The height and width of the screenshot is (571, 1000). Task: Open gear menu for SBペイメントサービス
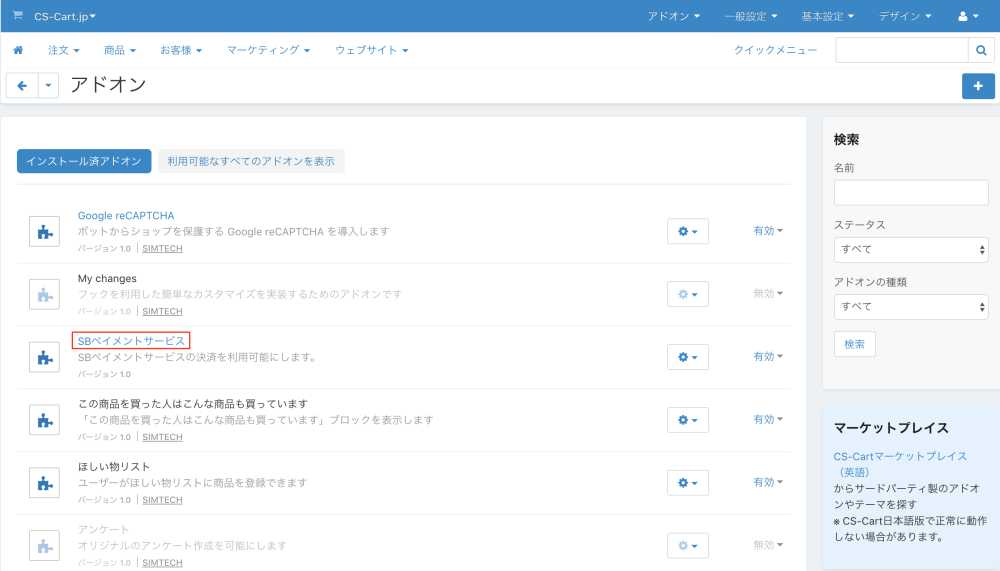coord(688,357)
